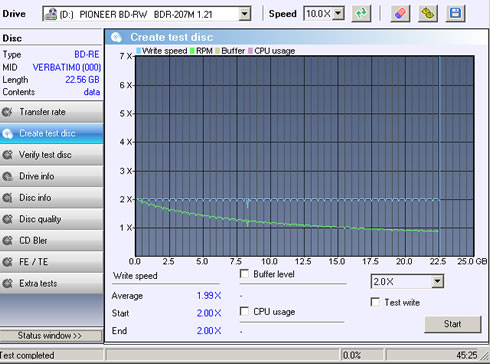Screen dimensions: 490x364
Task: Click the elapsed time 45:25
Action: point(467,355)
